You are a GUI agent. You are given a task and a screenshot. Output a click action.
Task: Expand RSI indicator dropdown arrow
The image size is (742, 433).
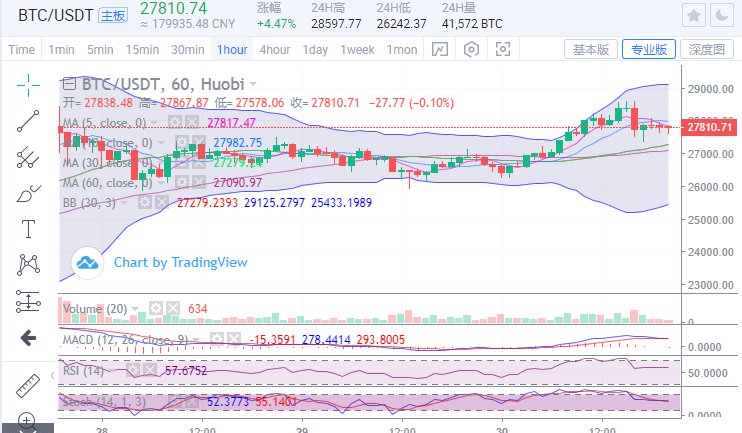click(x=113, y=371)
